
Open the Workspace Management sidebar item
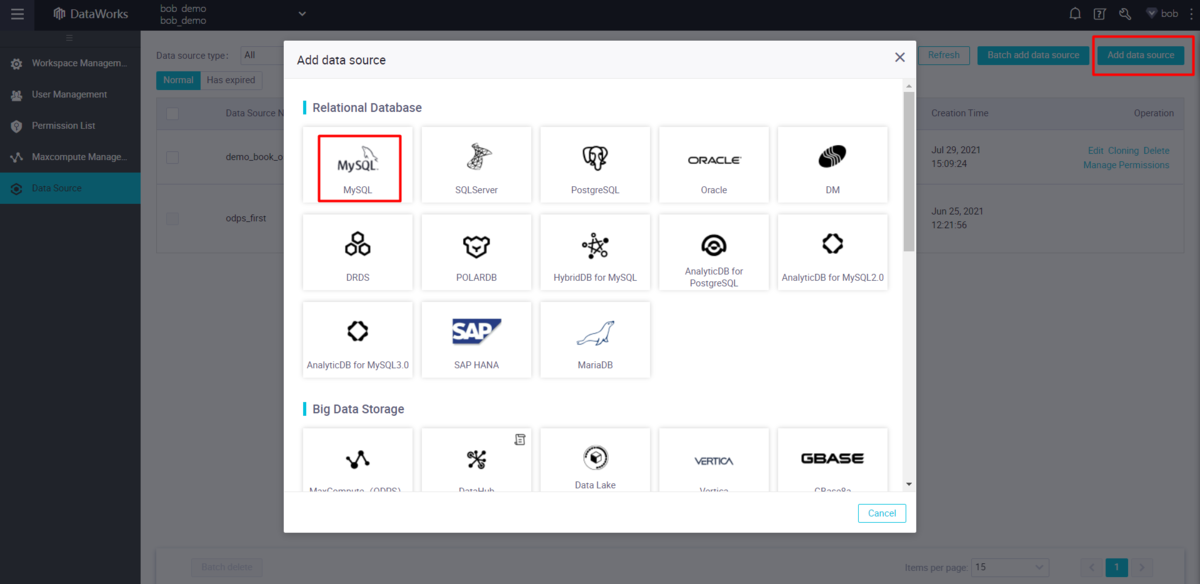coord(70,63)
